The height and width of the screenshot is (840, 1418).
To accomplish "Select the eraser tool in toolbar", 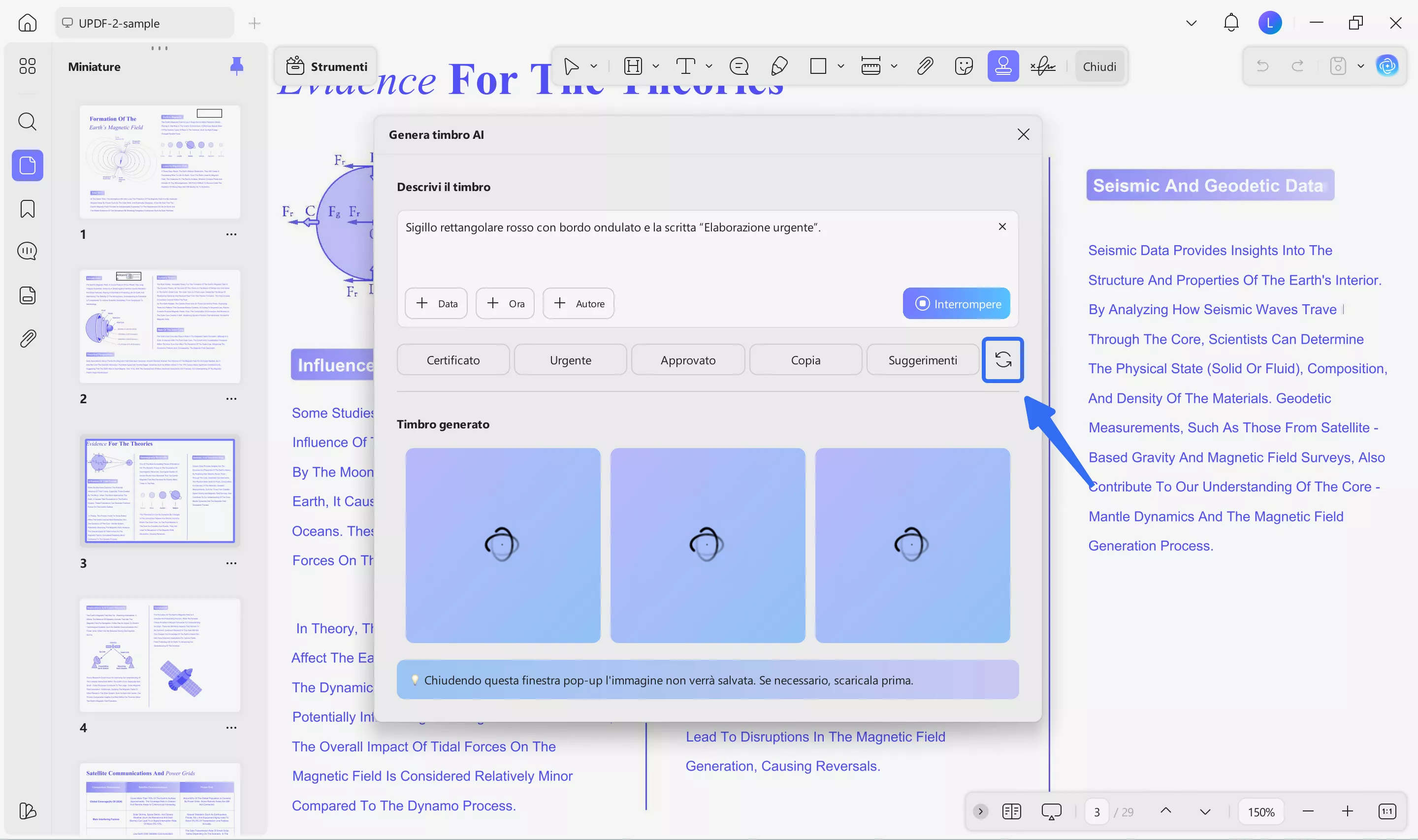I will pos(779,66).
